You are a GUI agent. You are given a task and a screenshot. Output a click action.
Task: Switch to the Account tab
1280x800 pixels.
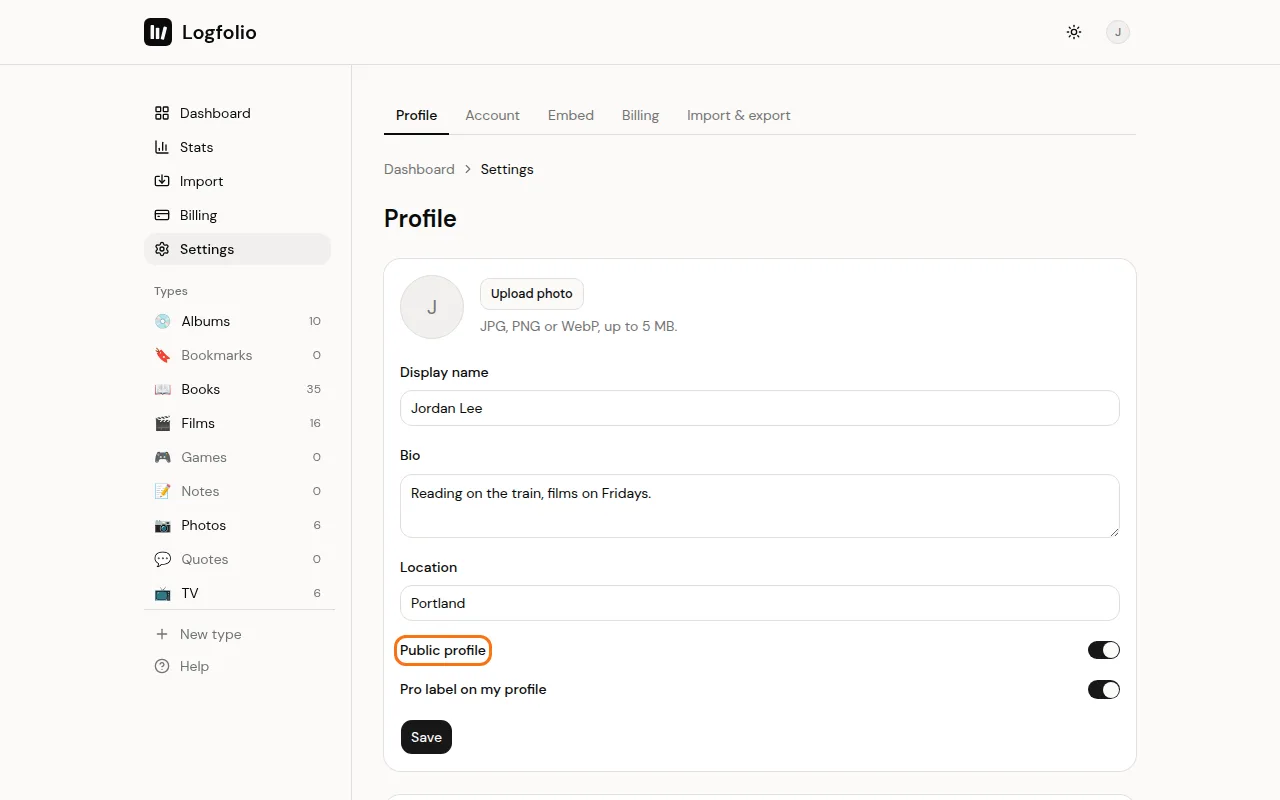(x=492, y=115)
